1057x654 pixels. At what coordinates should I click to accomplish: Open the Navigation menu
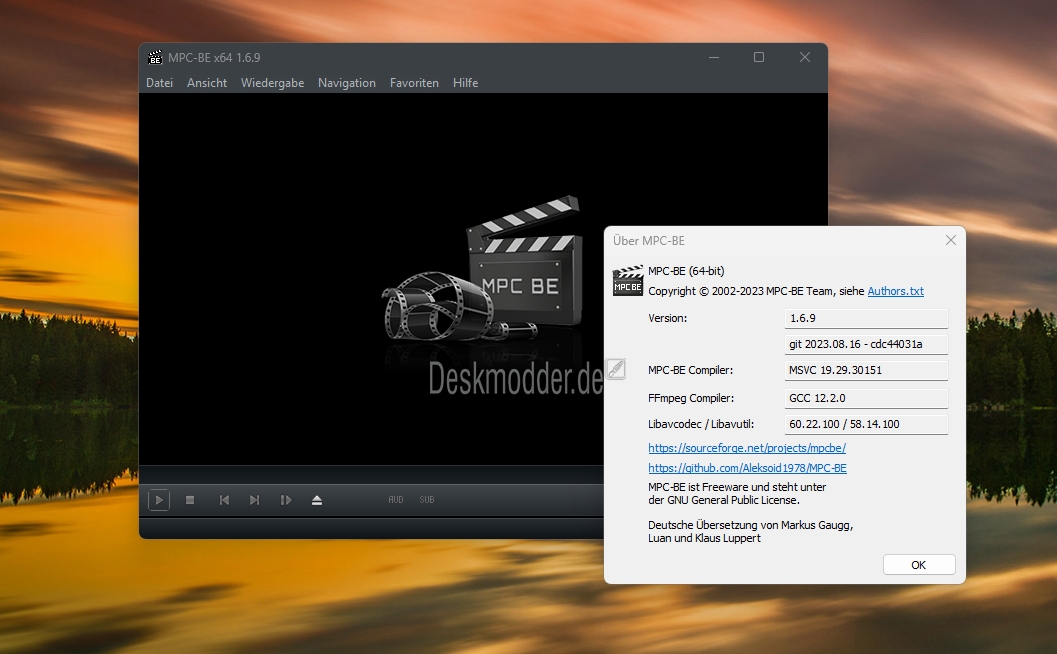coord(346,83)
